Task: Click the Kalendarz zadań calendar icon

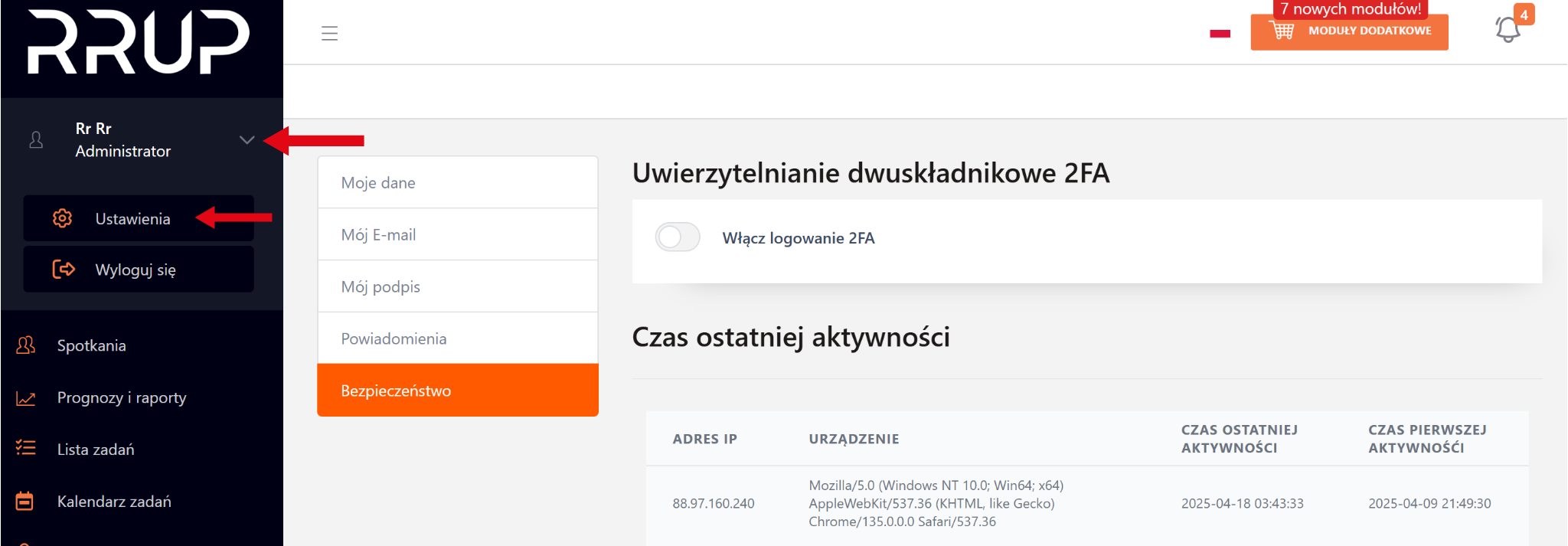Action: (x=25, y=502)
